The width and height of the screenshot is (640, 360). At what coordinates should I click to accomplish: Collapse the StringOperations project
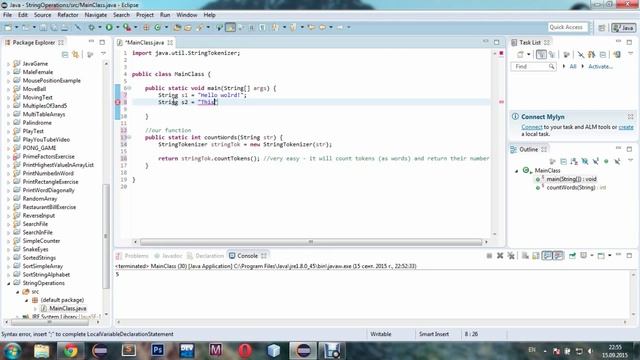click(9, 283)
